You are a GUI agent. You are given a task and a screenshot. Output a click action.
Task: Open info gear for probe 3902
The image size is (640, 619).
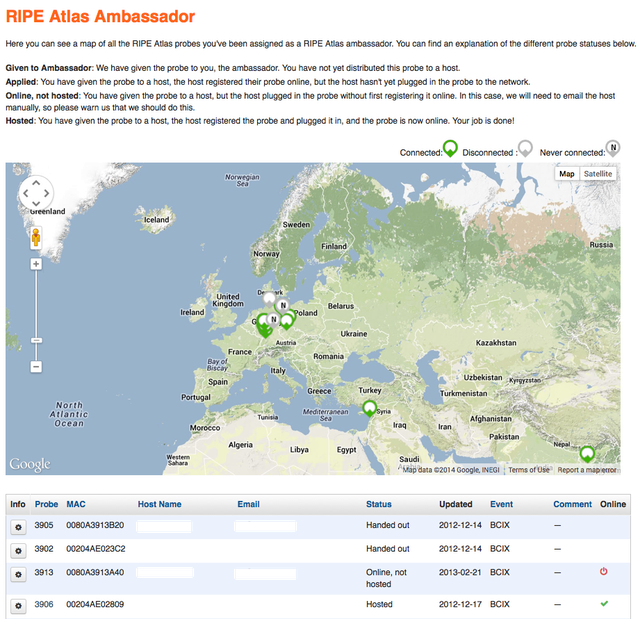(18, 551)
